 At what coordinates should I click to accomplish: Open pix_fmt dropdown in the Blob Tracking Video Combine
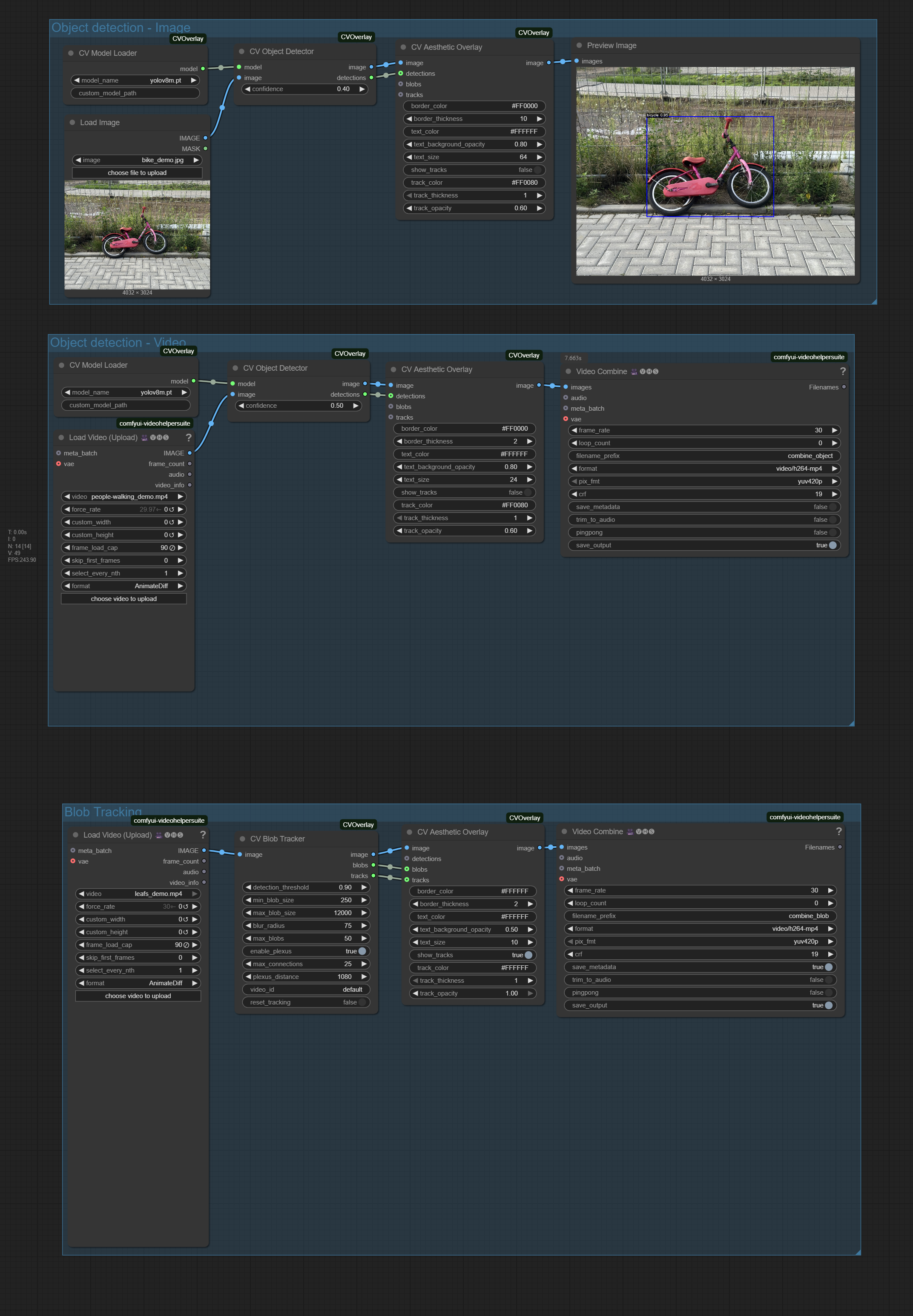click(x=700, y=941)
